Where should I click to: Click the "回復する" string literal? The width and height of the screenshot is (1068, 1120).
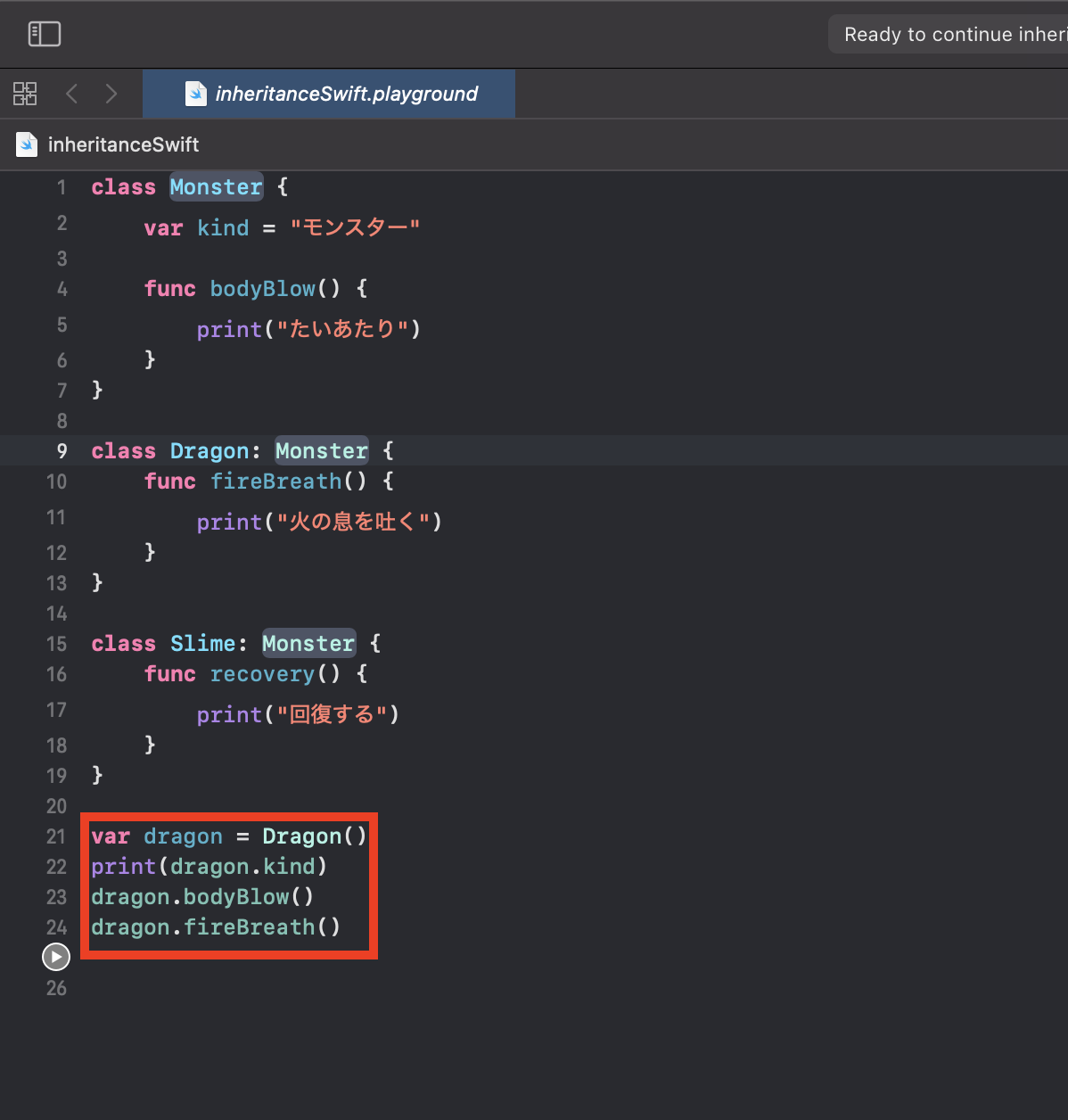pos(332,715)
